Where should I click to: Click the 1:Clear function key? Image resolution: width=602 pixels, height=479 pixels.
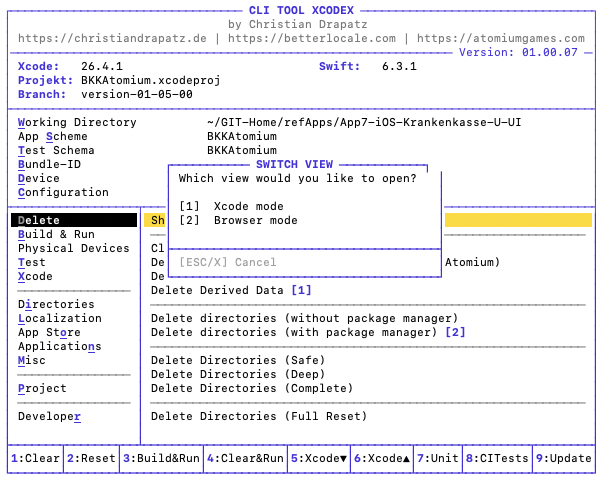coord(35,458)
